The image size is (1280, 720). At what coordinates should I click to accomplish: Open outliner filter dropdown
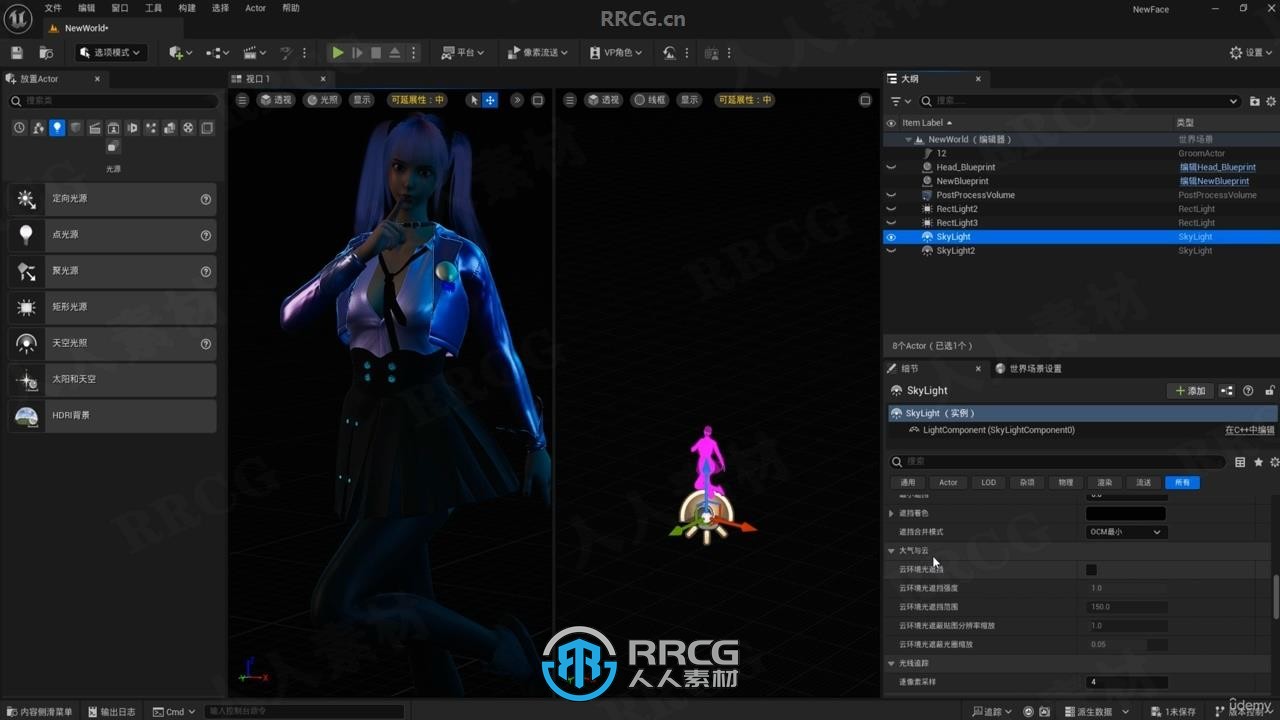pos(901,101)
